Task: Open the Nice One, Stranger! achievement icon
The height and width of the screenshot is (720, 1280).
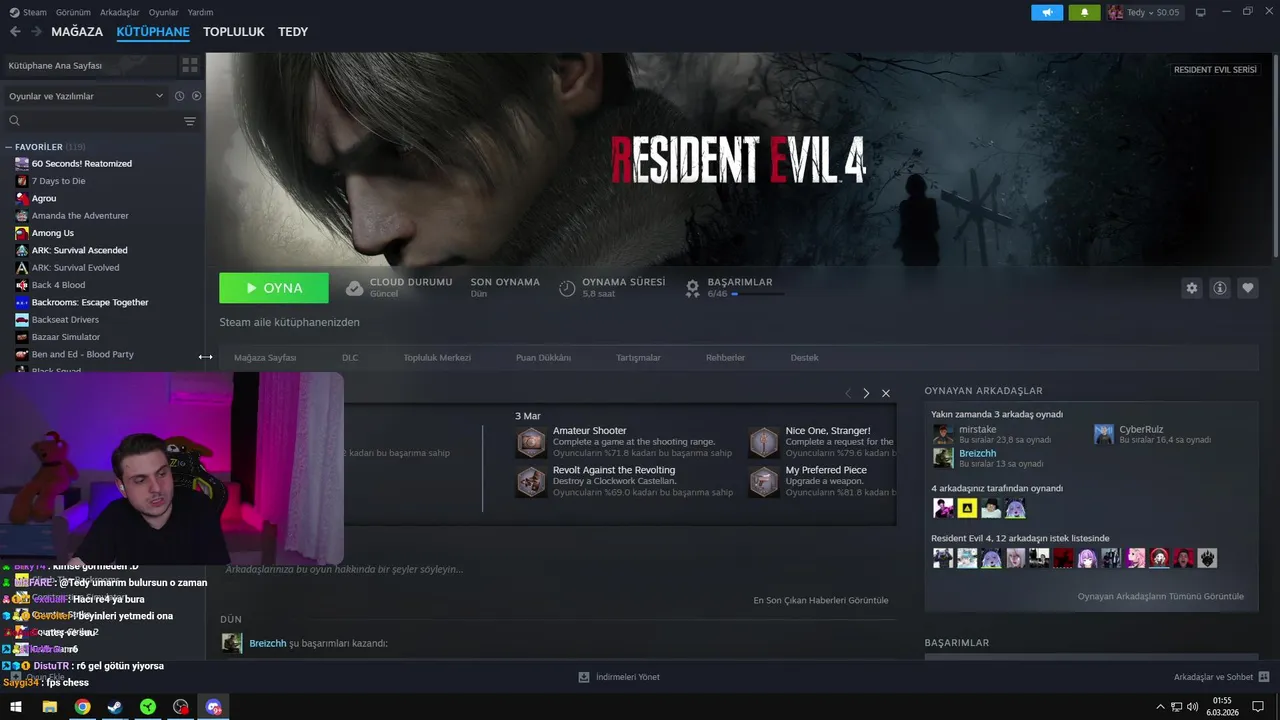Action: (x=764, y=442)
